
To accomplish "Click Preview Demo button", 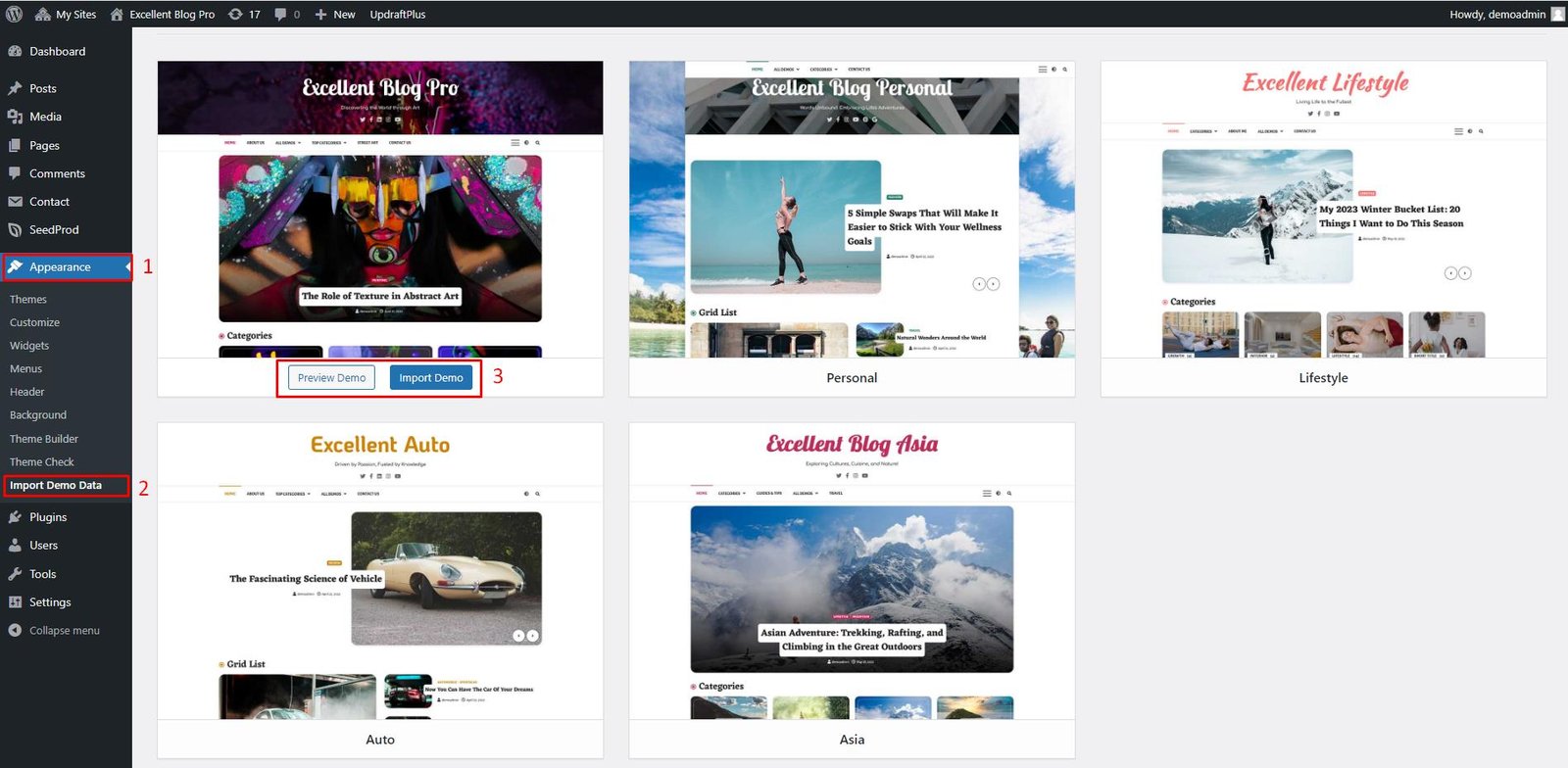I will (331, 378).
